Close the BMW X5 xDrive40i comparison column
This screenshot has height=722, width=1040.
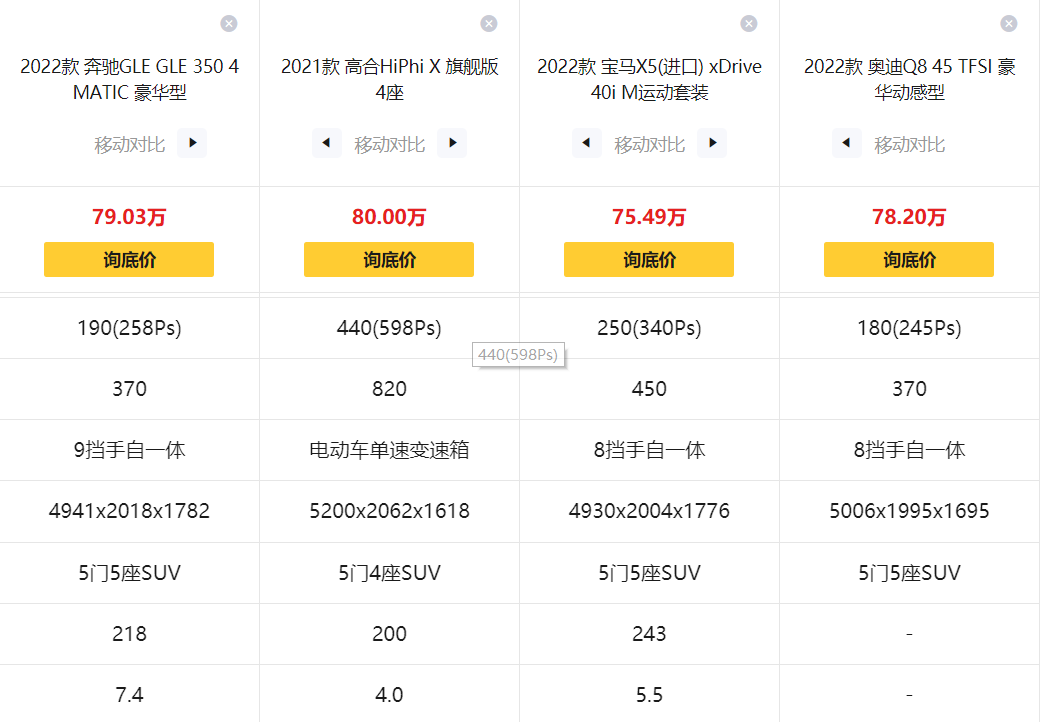pyautogui.click(x=749, y=23)
